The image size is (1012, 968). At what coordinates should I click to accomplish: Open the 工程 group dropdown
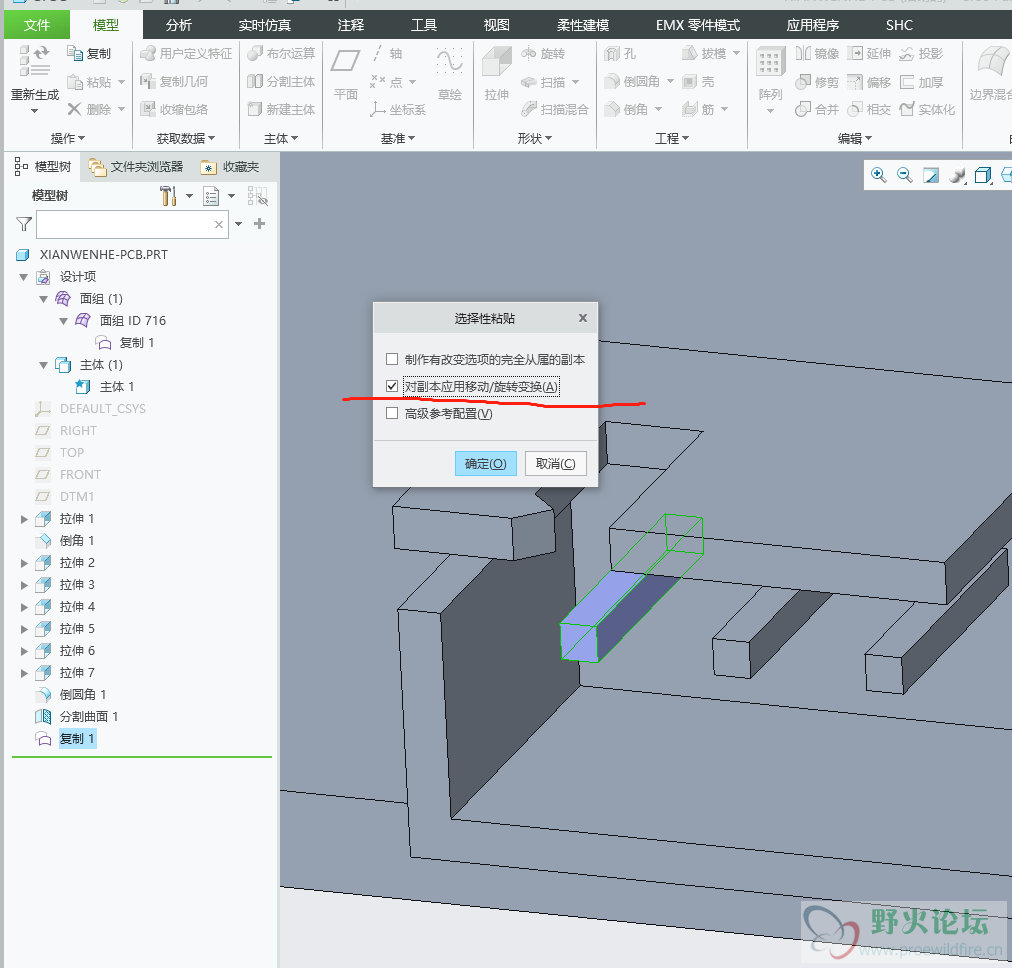(x=672, y=138)
